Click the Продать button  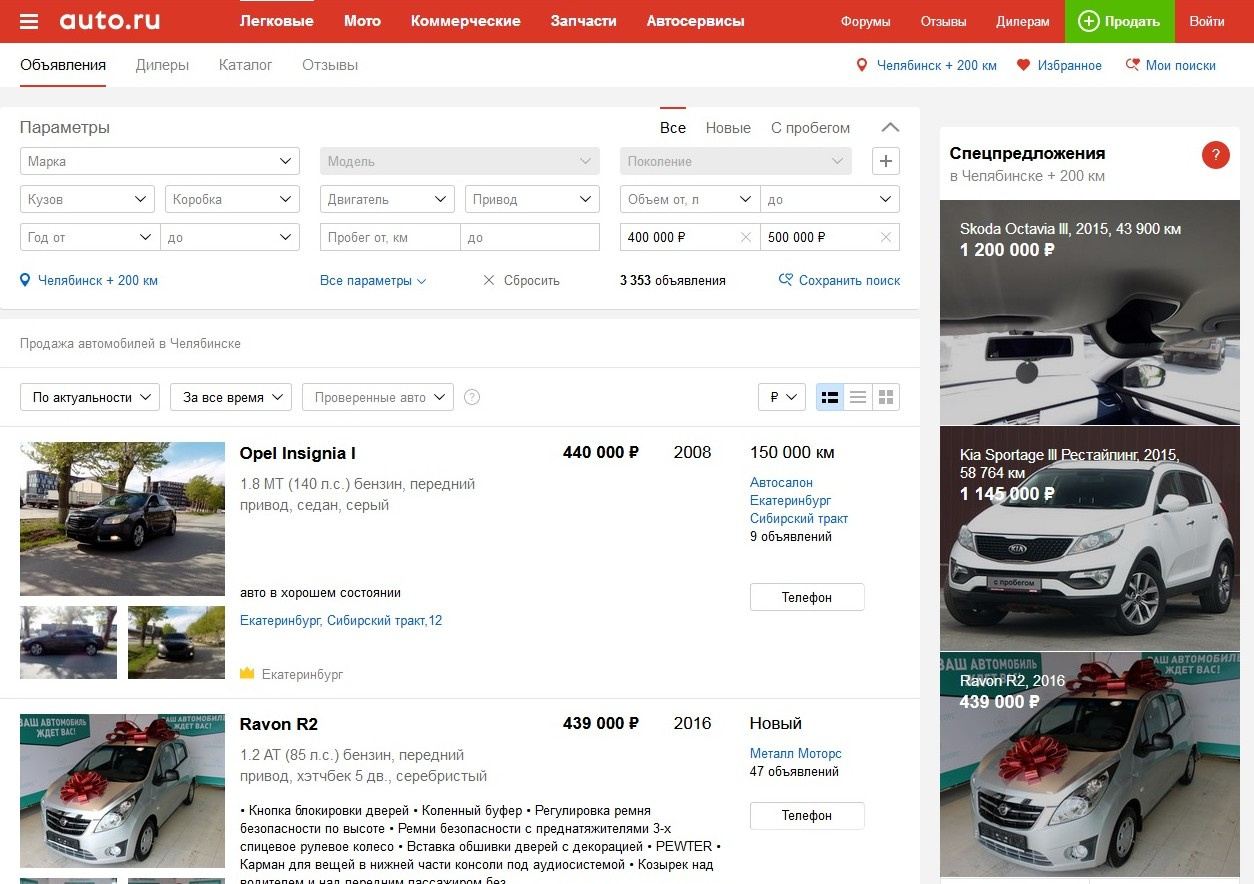1119,21
